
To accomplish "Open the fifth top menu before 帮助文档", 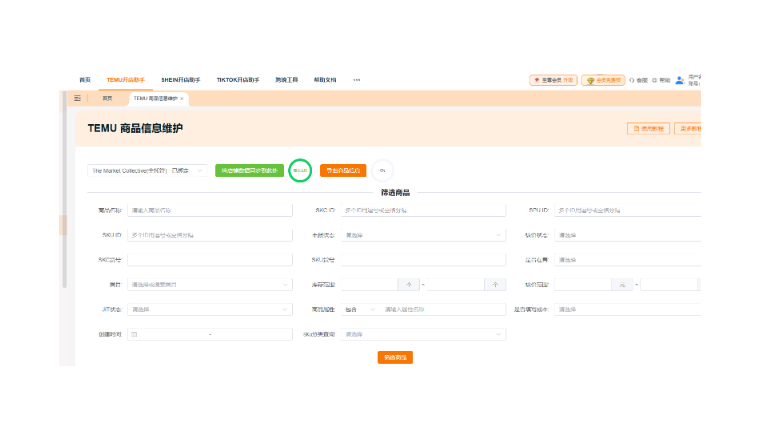I will click(286, 80).
